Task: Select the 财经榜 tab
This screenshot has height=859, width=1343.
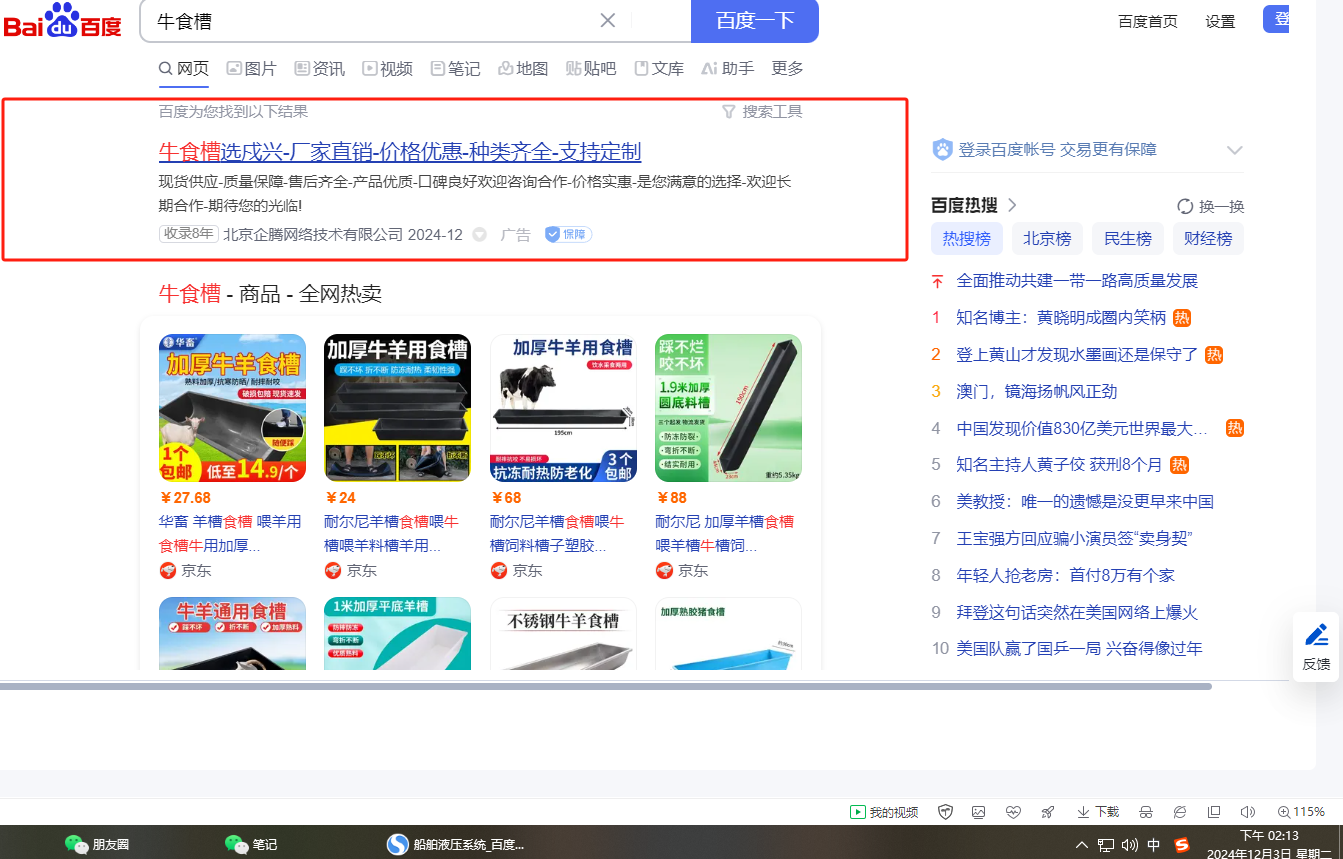Action: [x=1208, y=239]
